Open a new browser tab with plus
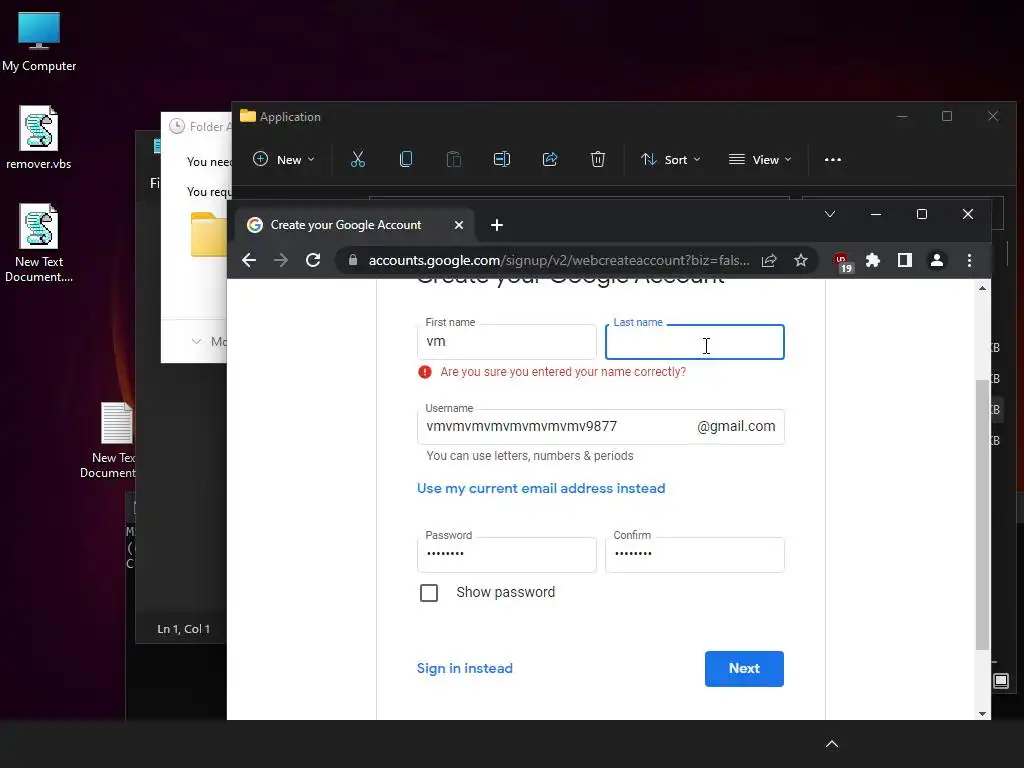 [496, 225]
